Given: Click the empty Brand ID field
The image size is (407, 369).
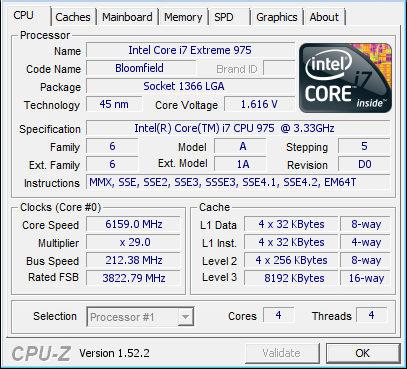Looking at the screenshot, I should tap(279, 68).
